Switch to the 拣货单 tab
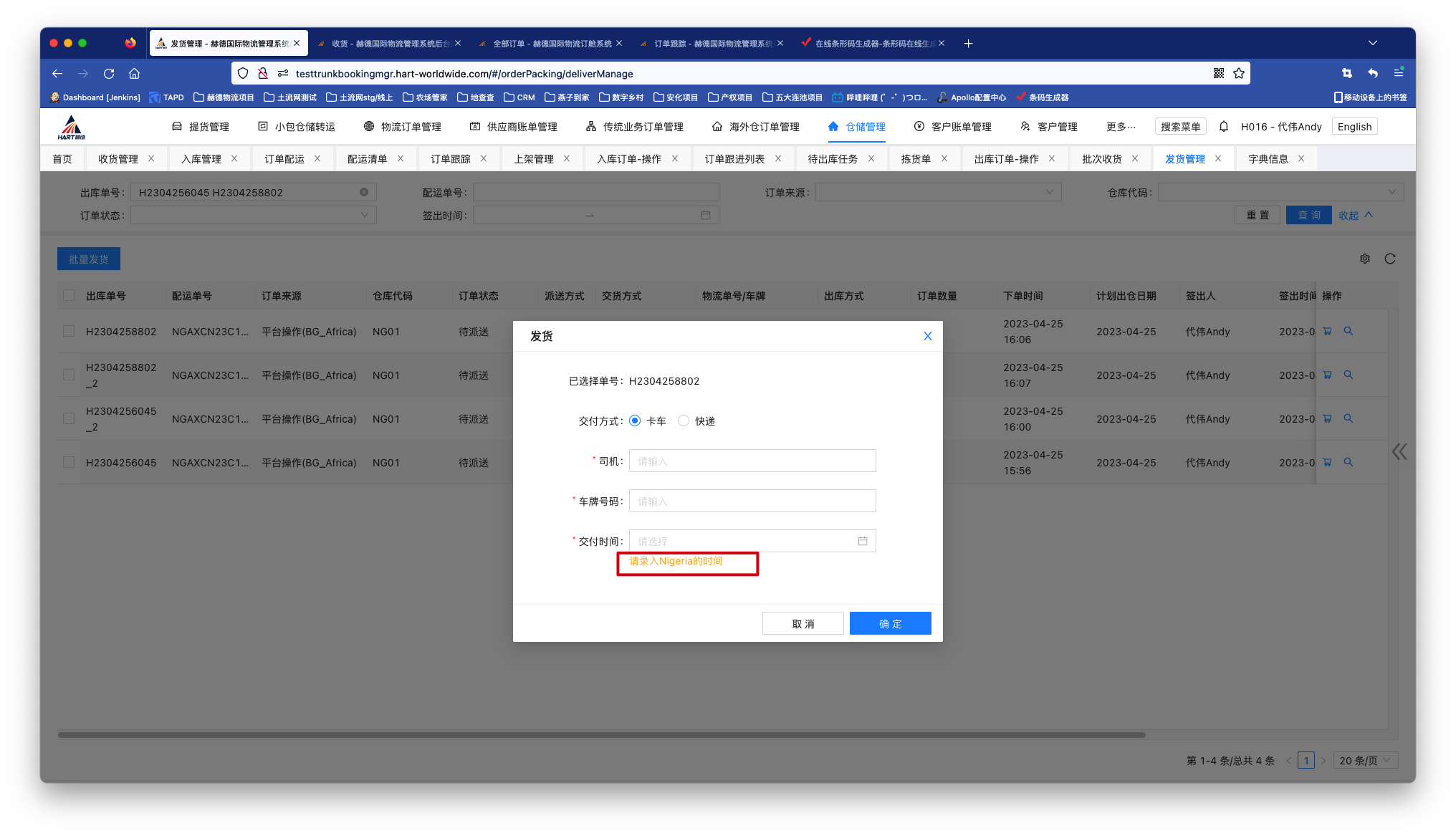This screenshot has width=1456, height=836. coord(915,158)
